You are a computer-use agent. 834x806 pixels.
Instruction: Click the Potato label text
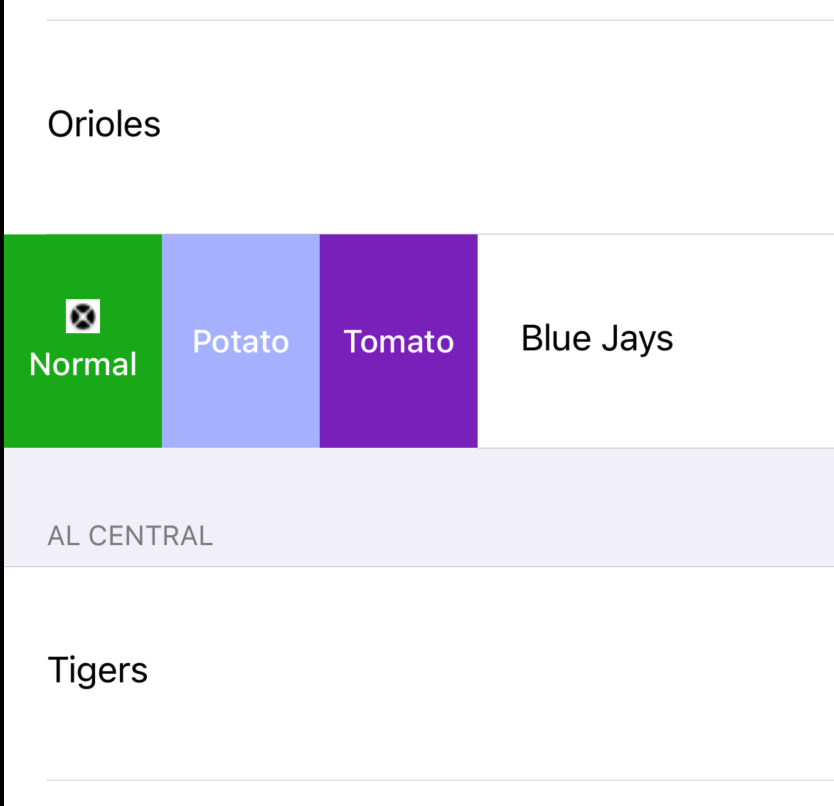click(x=241, y=342)
